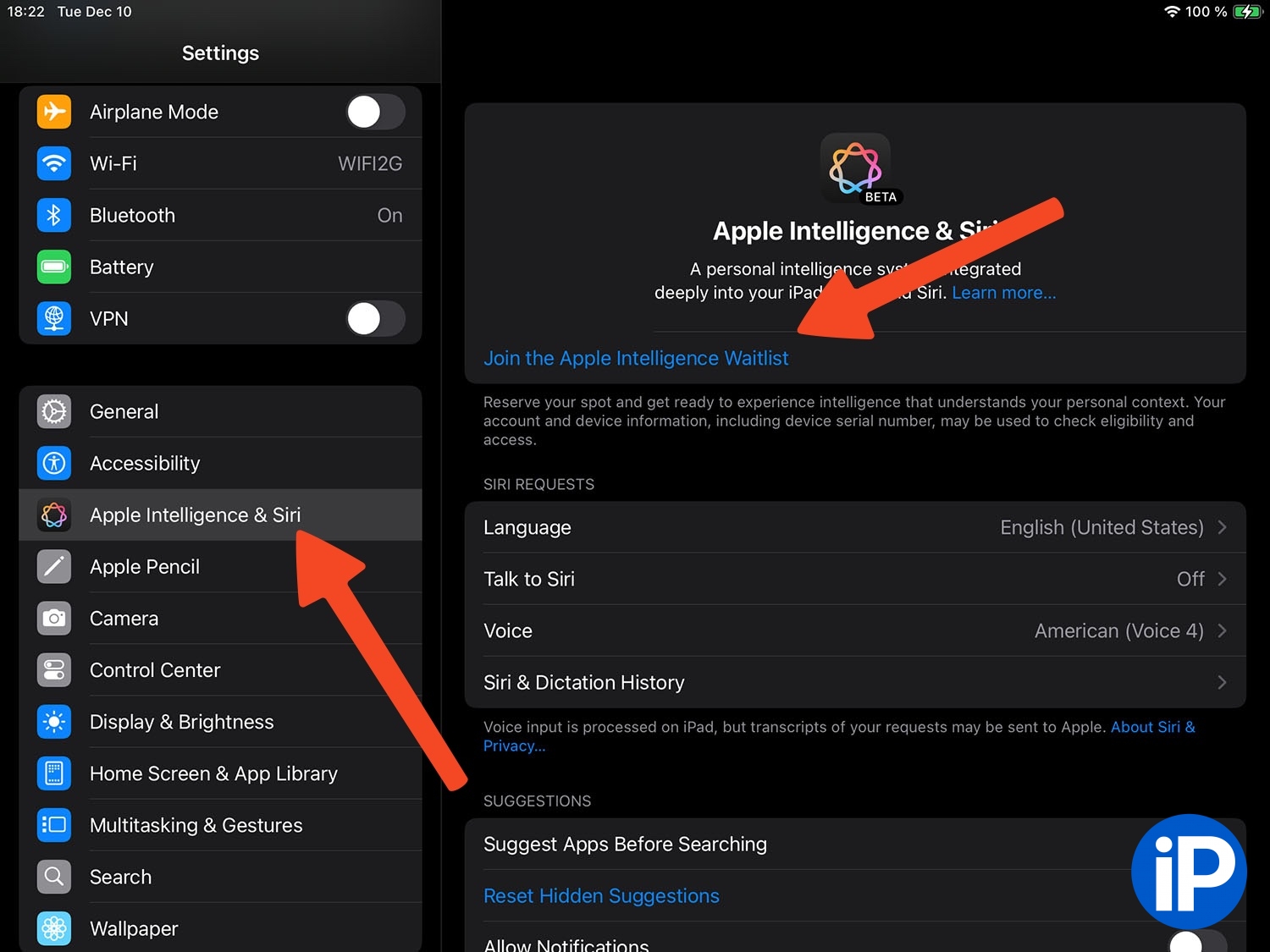1270x952 pixels.
Task: Toggle the VPN switch
Action: pyautogui.click(x=375, y=318)
